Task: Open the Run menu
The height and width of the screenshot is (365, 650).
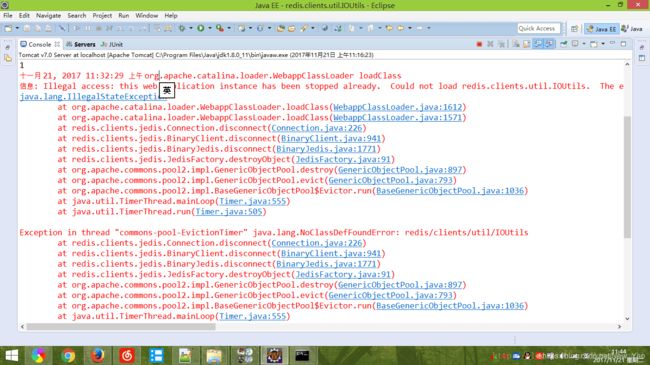Action: click(x=124, y=15)
